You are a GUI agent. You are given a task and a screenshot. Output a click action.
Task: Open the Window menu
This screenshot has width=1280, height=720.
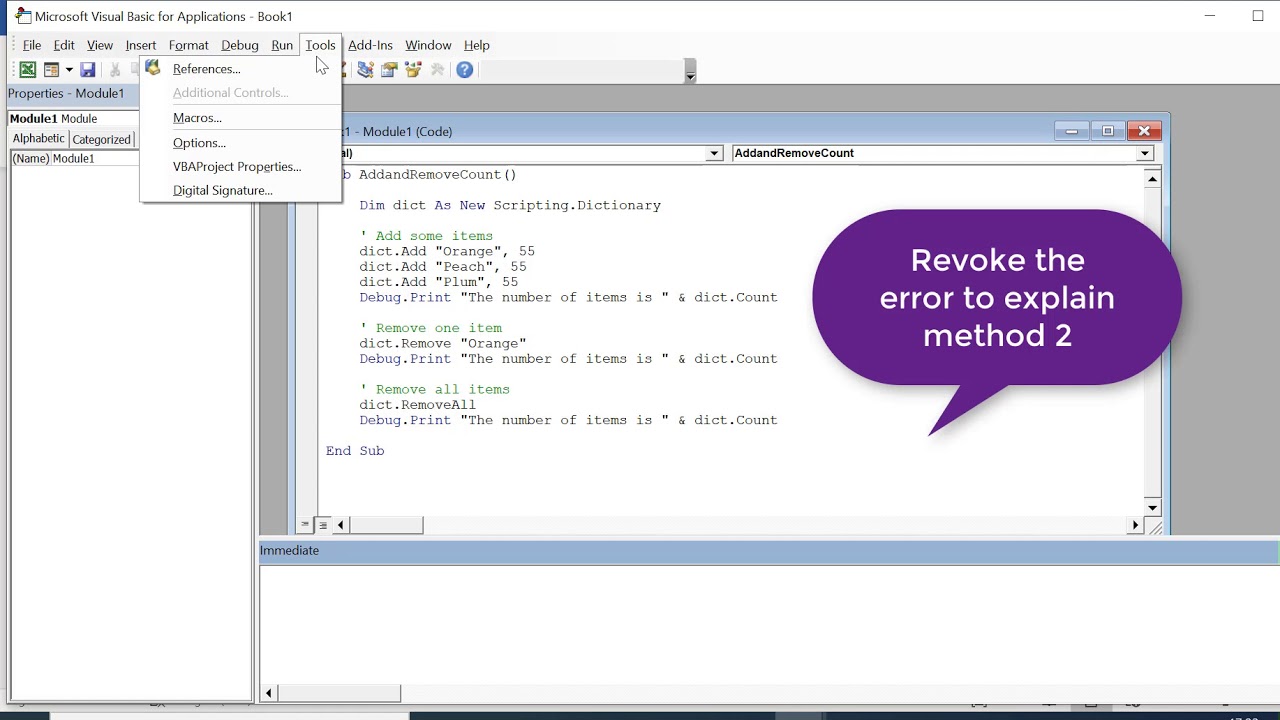(428, 45)
